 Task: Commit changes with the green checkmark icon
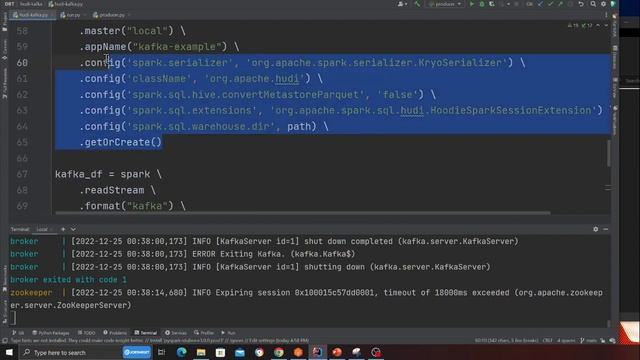coord(551,4)
